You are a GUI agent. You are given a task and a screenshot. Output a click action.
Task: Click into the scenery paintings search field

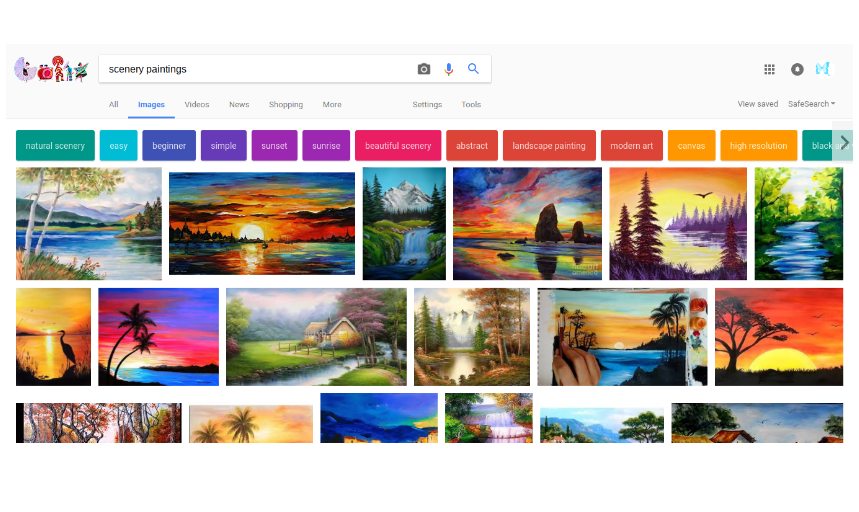coord(255,69)
